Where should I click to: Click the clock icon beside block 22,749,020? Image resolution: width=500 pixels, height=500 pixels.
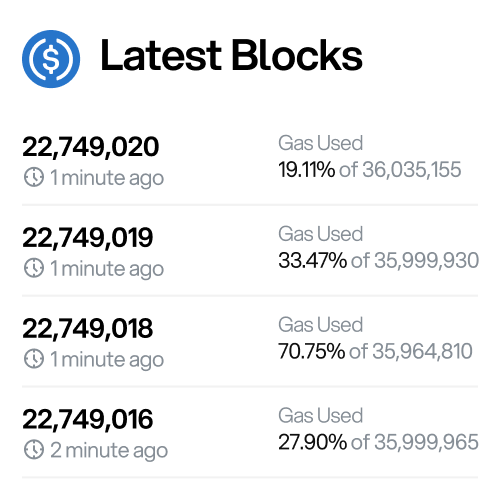pyautogui.click(x=34, y=177)
